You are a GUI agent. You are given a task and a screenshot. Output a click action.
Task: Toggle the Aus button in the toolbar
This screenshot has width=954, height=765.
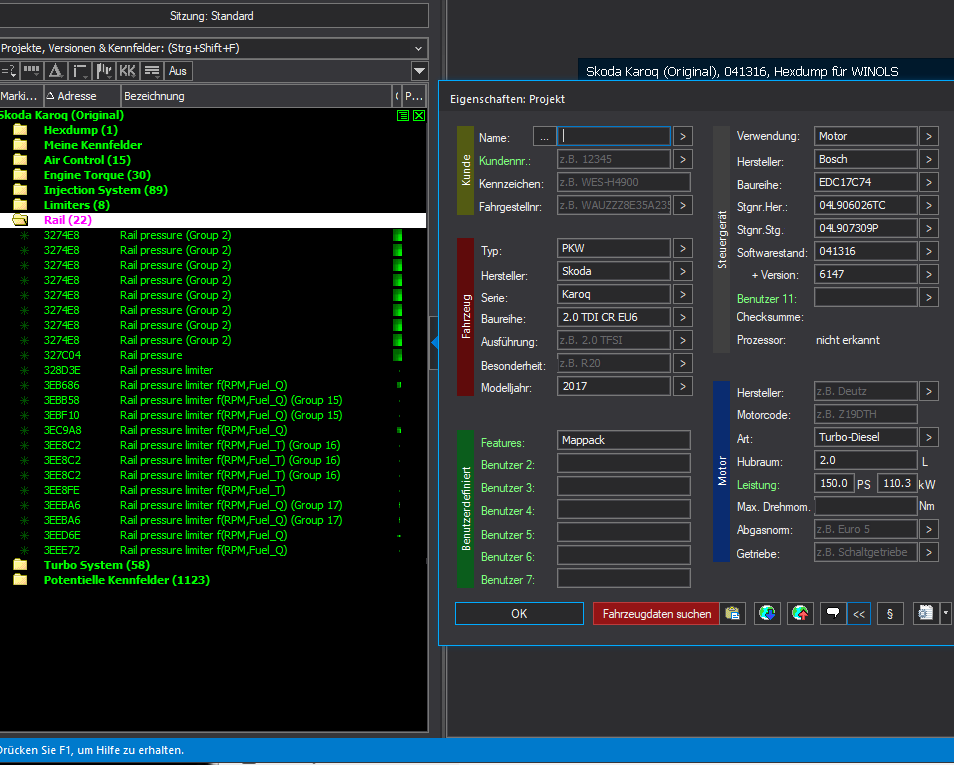point(178,71)
